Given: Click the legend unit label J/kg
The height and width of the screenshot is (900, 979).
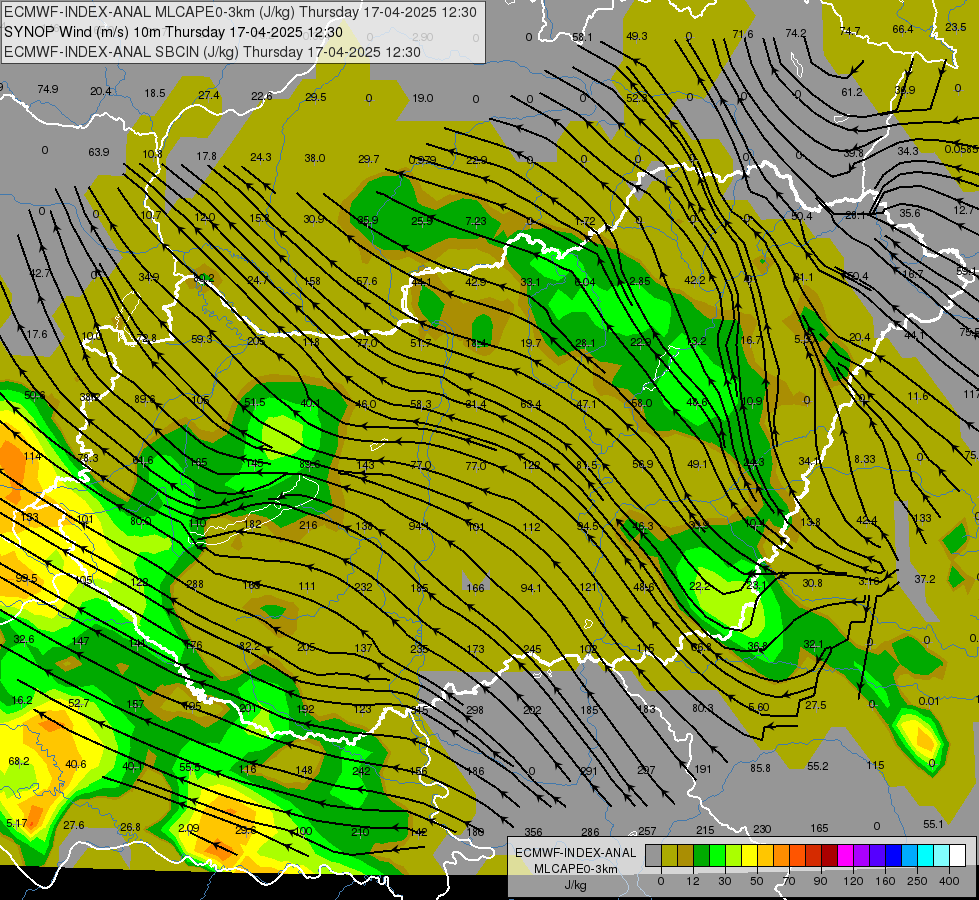Looking at the screenshot, I should click(575, 885).
